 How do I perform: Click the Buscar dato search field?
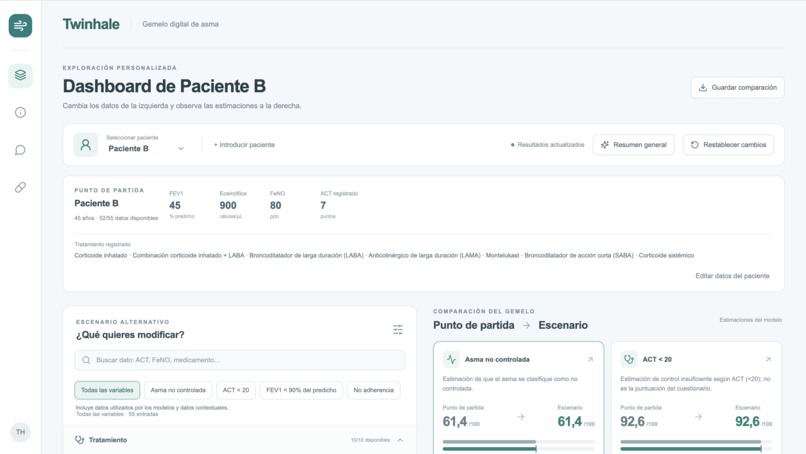[x=240, y=360]
